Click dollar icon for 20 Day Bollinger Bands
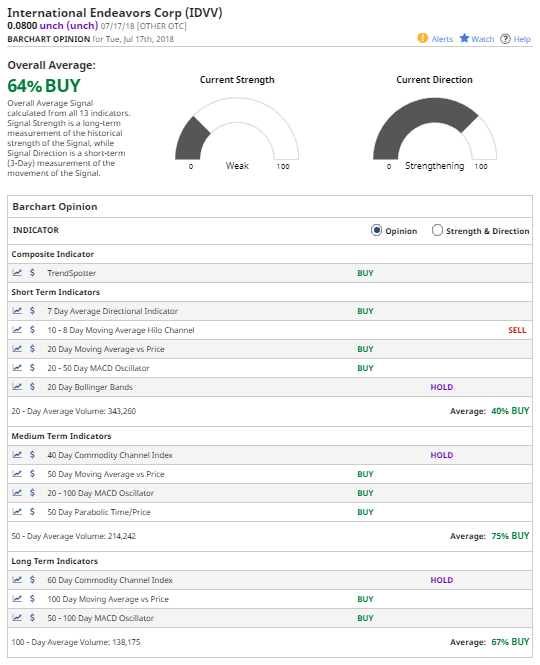 click(x=32, y=387)
